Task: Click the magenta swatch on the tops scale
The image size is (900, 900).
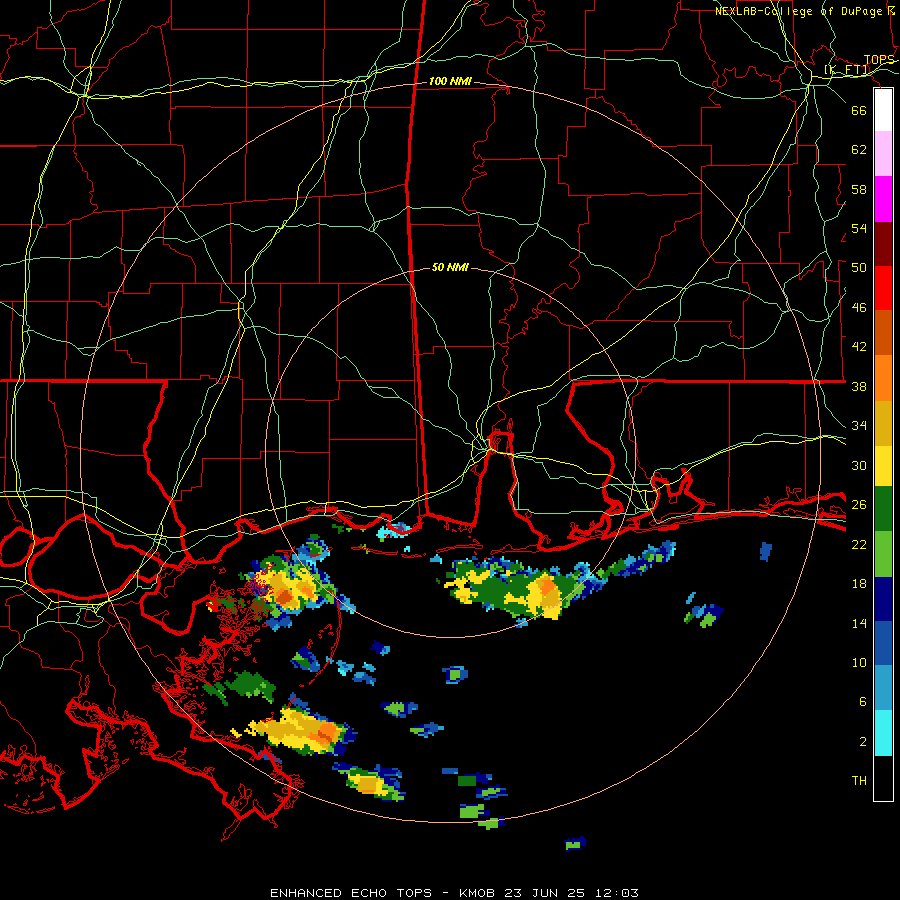Action: coord(883,199)
